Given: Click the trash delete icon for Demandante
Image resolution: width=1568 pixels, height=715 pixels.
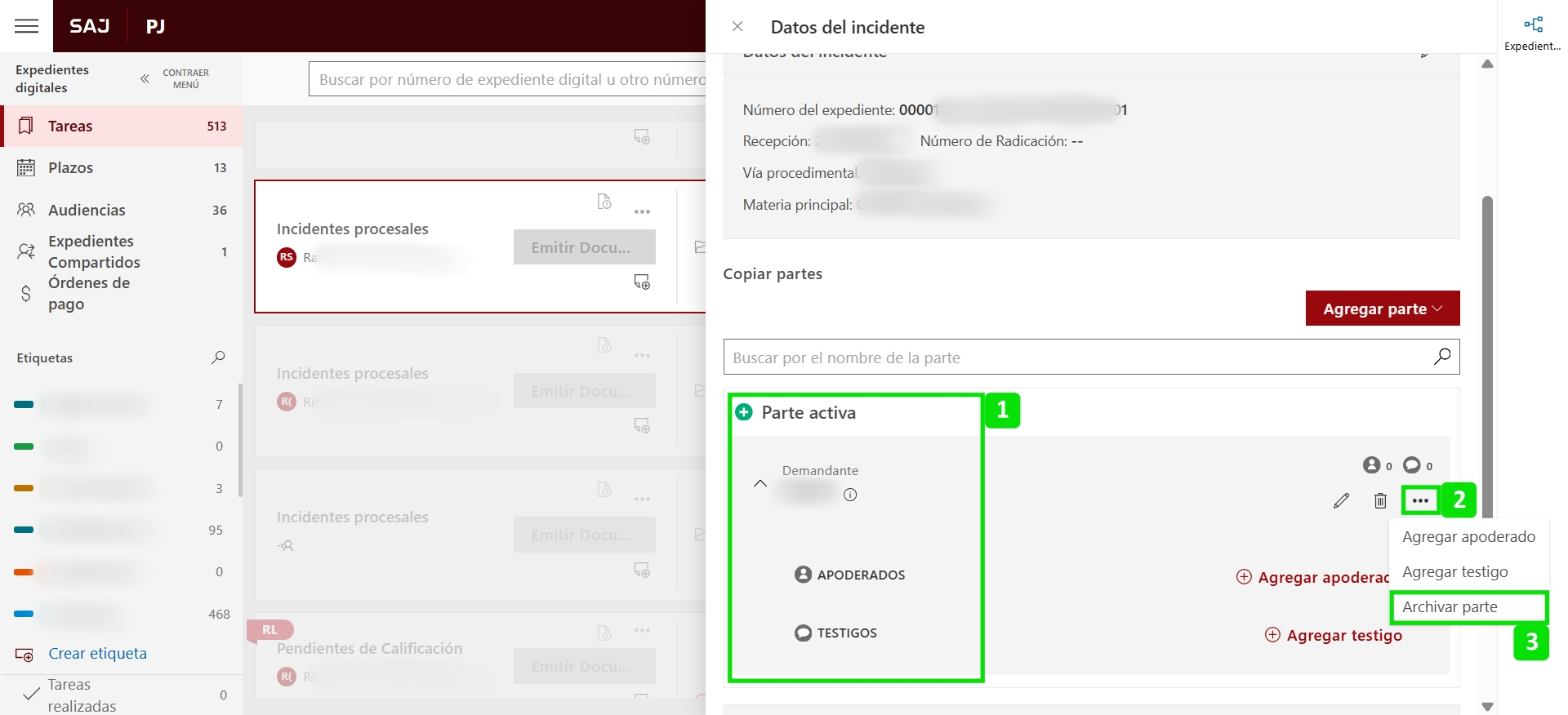Looking at the screenshot, I should pos(1380,500).
